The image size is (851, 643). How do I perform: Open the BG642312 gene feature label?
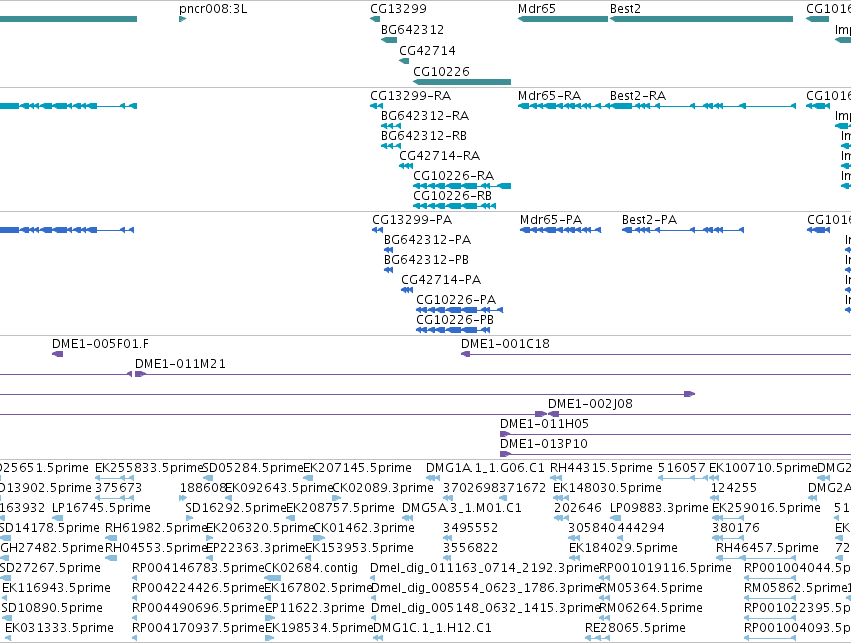[x=412, y=29]
